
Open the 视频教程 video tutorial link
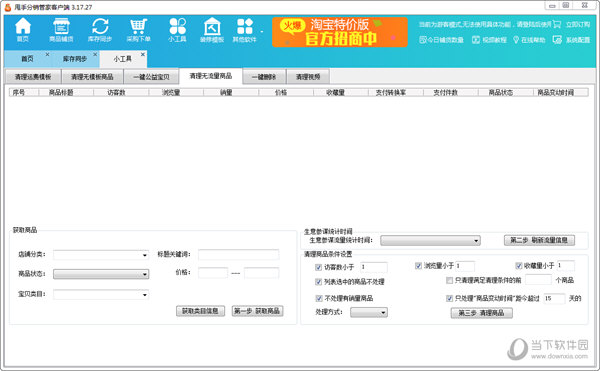coord(489,40)
